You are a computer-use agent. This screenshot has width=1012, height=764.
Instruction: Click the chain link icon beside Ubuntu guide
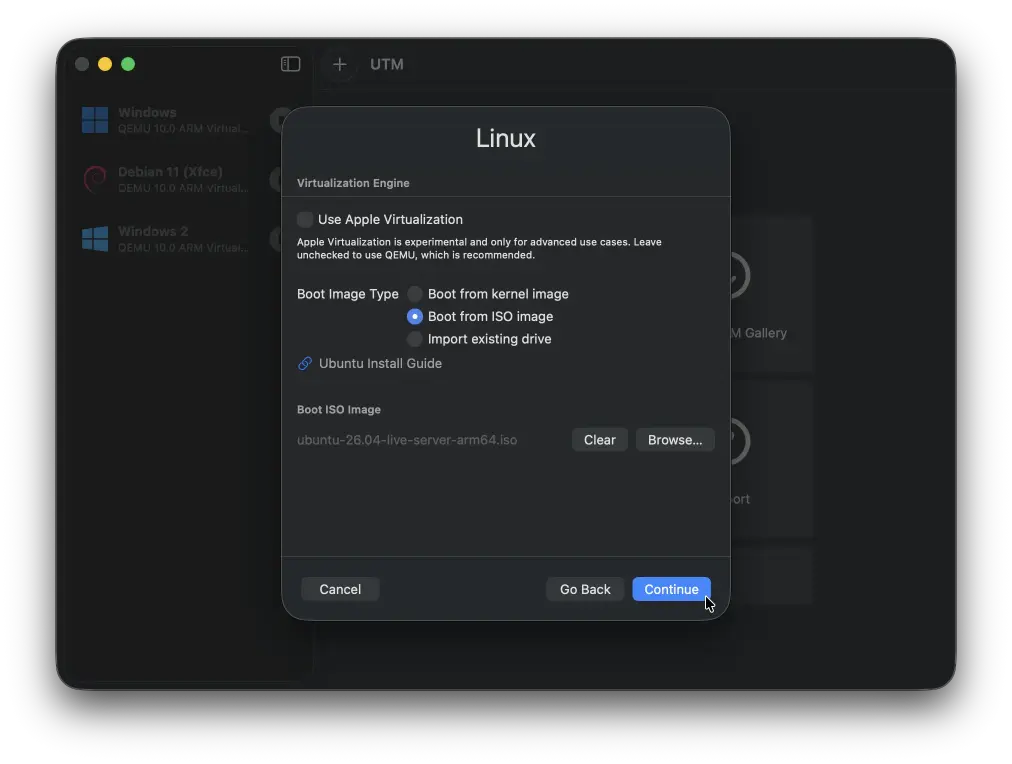[x=305, y=363]
